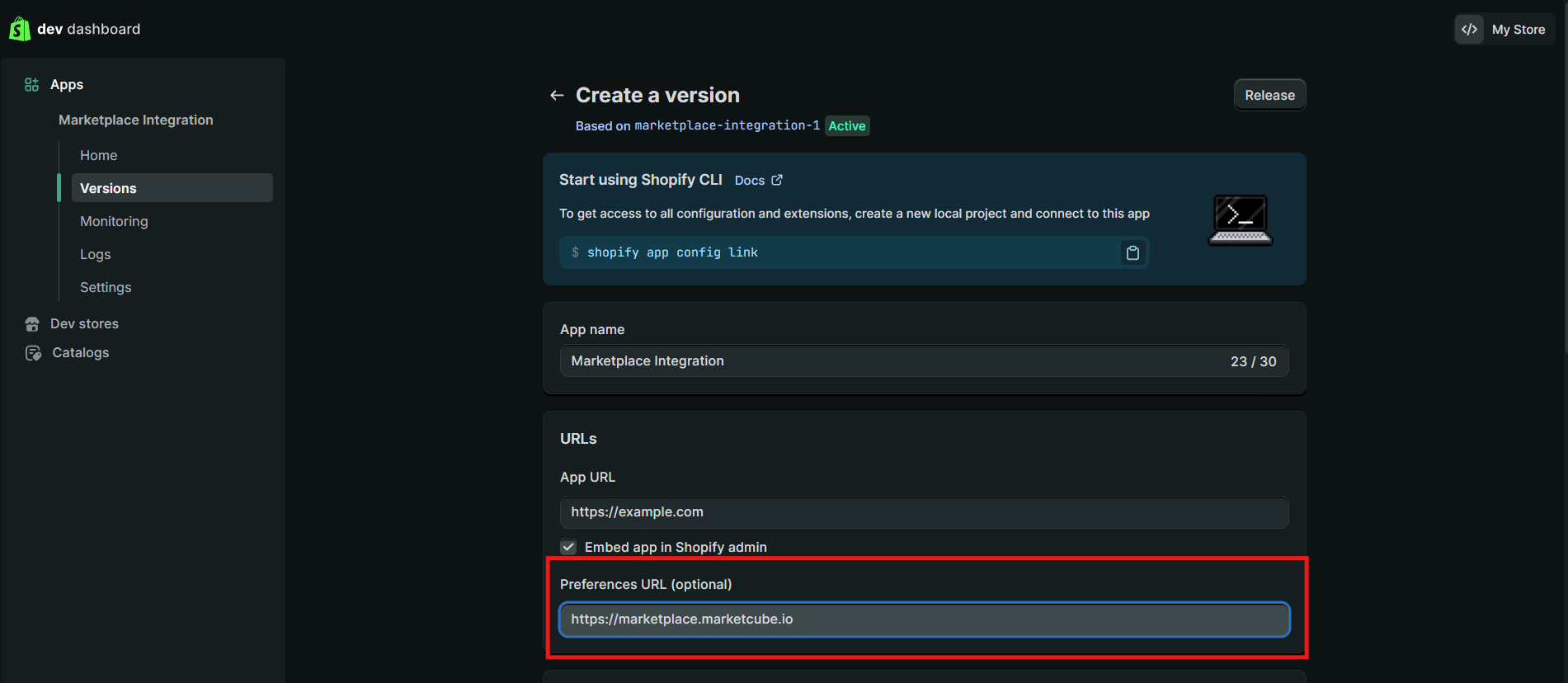This screenshot has height=683, width=1568.
Task: Click the Shopify bag logo
Action: tap(20, 29)
